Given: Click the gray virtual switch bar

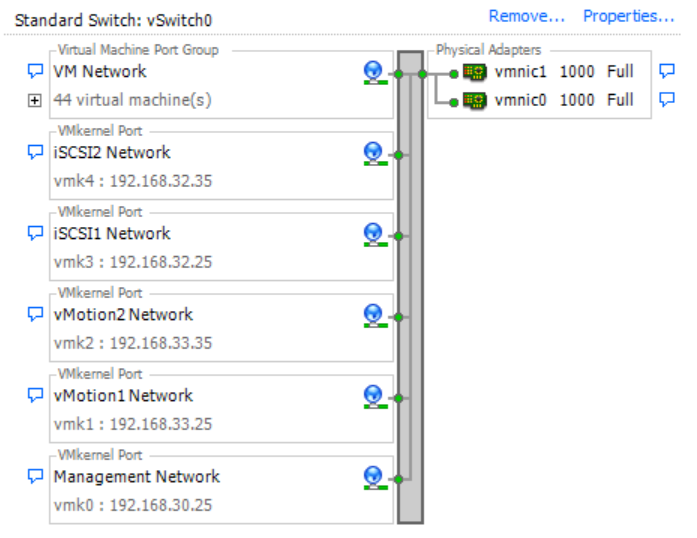Looking at the screenshot, I should pyautogui.click(x=410, y=290).
